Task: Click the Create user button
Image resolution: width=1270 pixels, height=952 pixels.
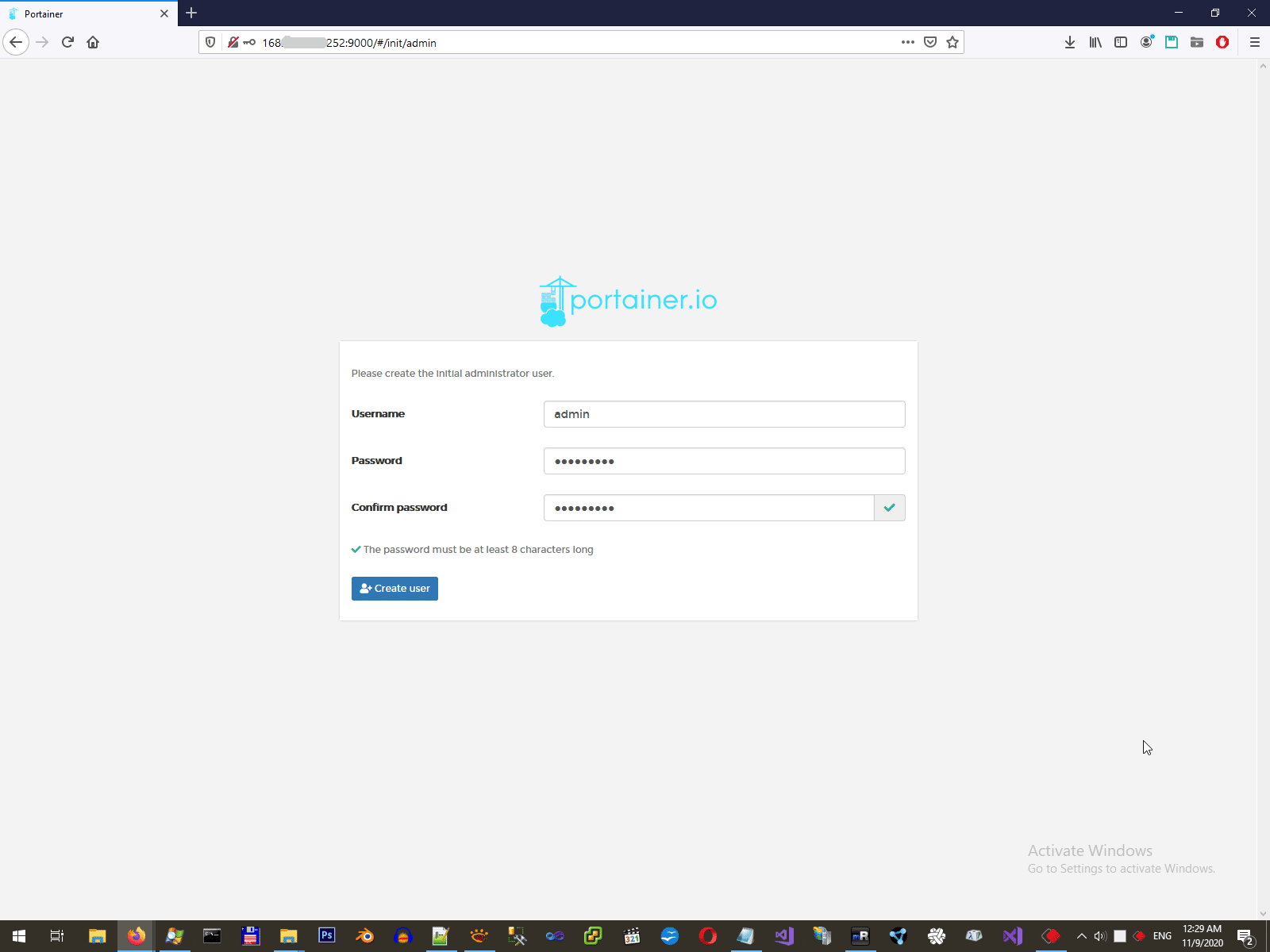Action: (394, 589)
